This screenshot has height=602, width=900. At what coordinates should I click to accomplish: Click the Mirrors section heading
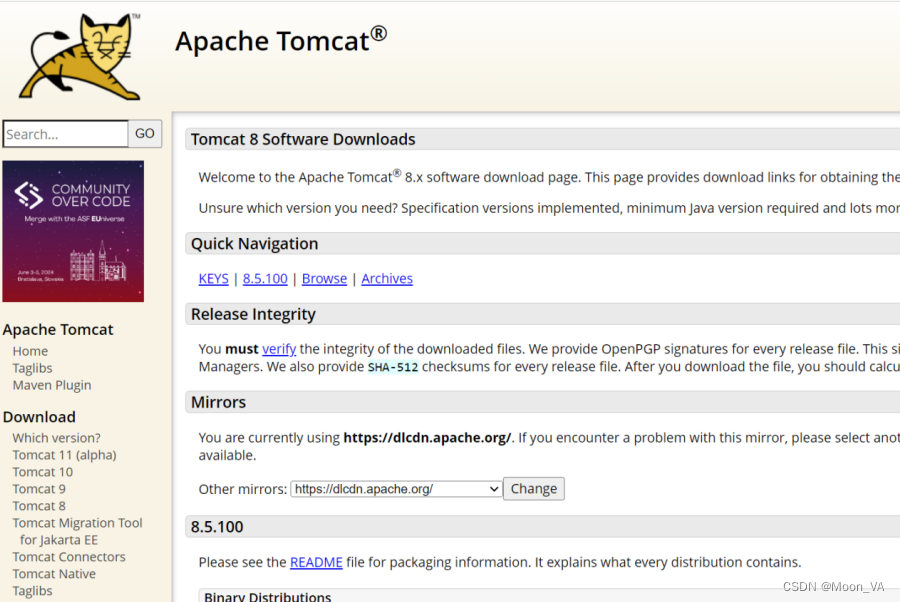(x=218, y=402)
